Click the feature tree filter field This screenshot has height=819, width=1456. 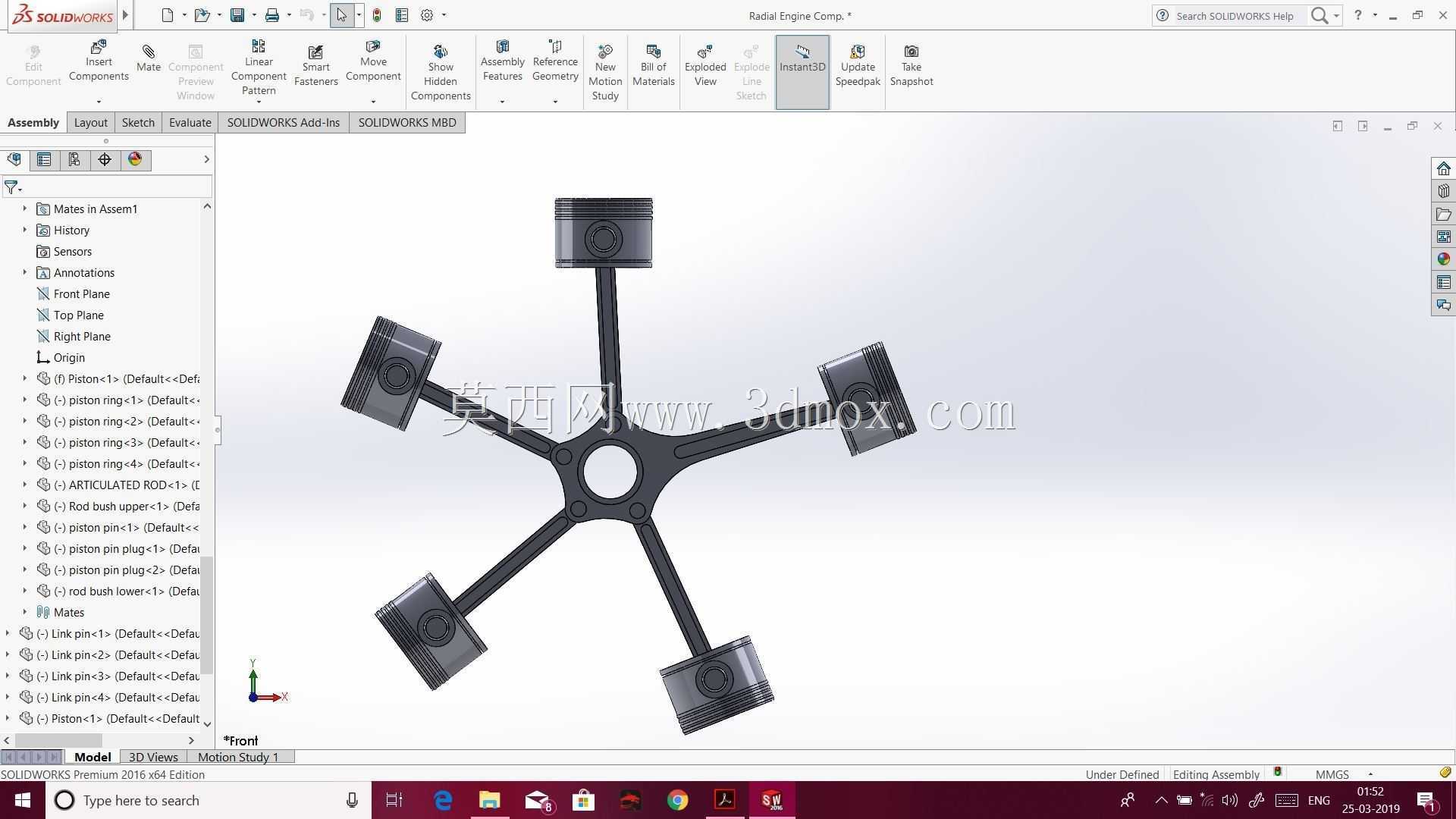[107, 187]
